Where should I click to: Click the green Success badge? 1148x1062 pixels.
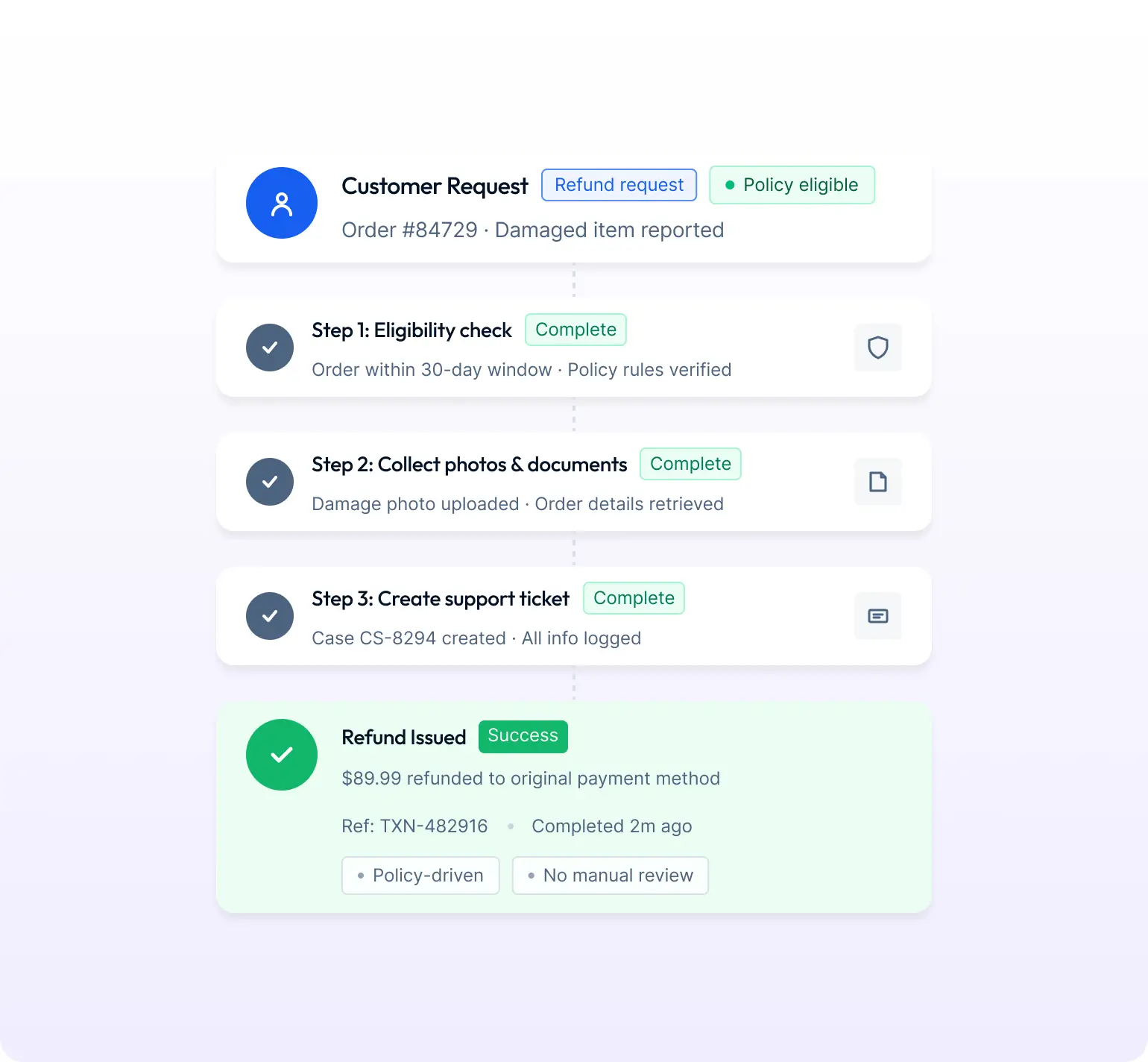point(523,736)
